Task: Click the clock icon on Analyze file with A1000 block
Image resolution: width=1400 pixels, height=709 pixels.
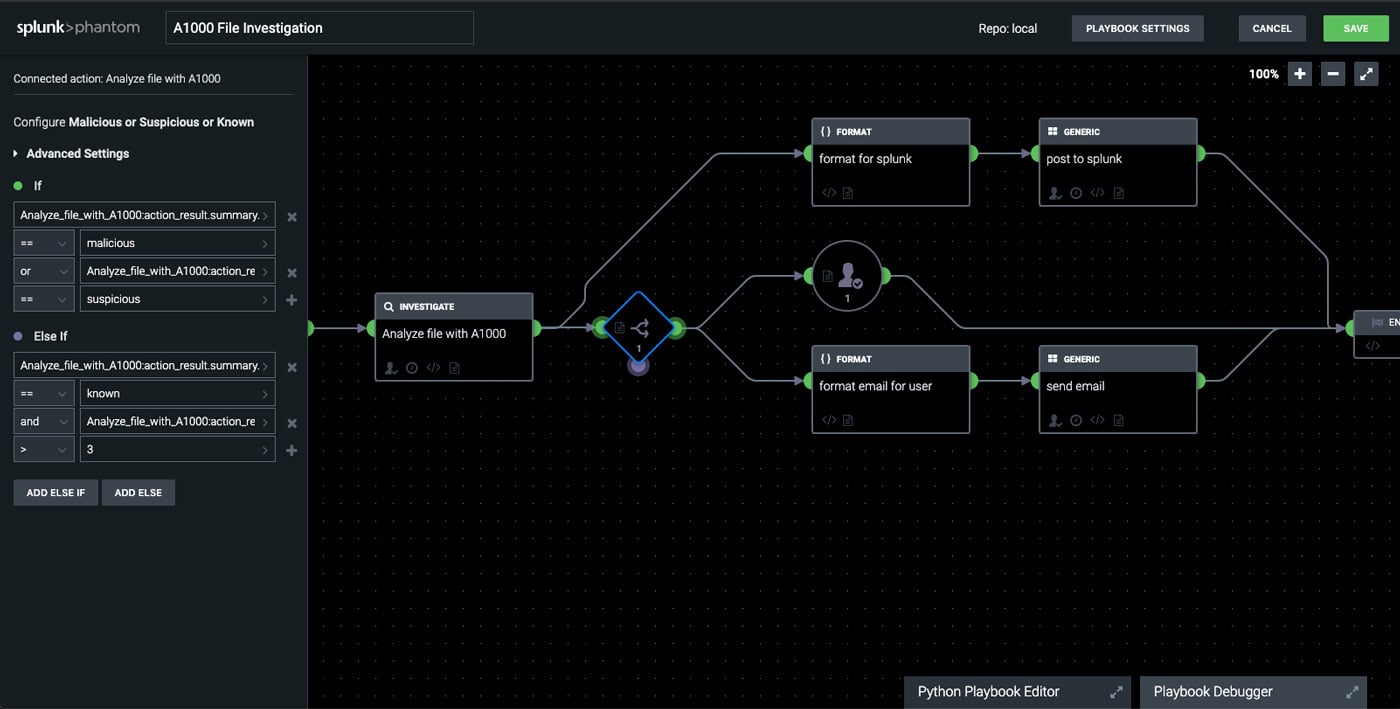Action: pos(412,368)
